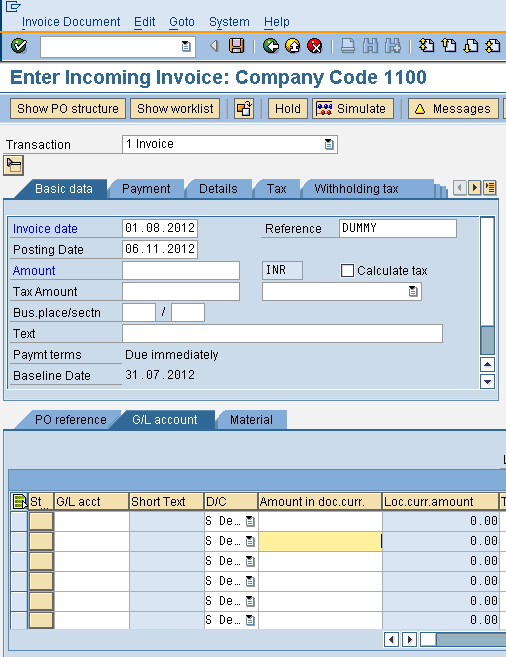Click the First Page icon
This screenshot has height=657, width=506.
tap(426, 45)
